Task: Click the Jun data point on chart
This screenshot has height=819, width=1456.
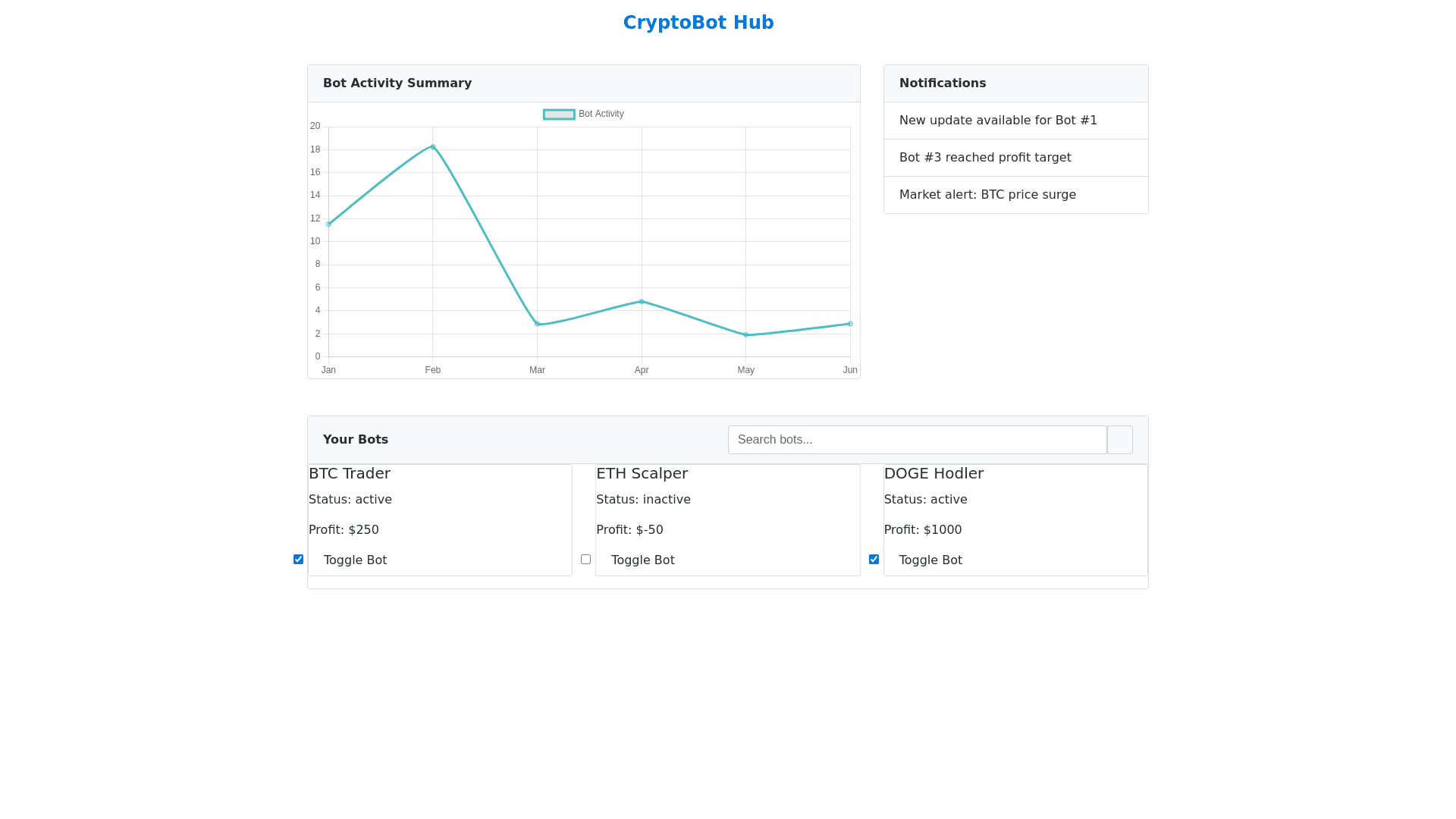Action: [850, 324]
